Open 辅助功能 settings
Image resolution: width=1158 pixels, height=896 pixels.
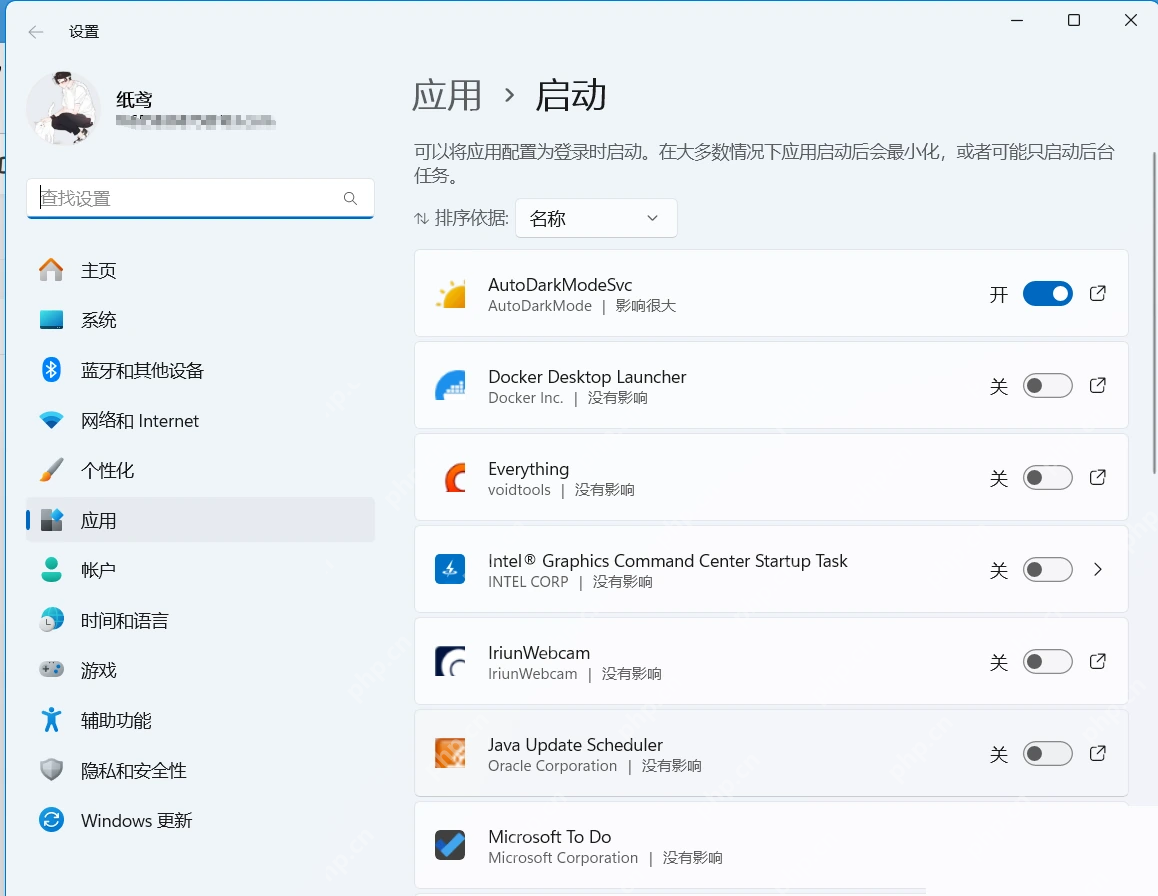(200, 720)
